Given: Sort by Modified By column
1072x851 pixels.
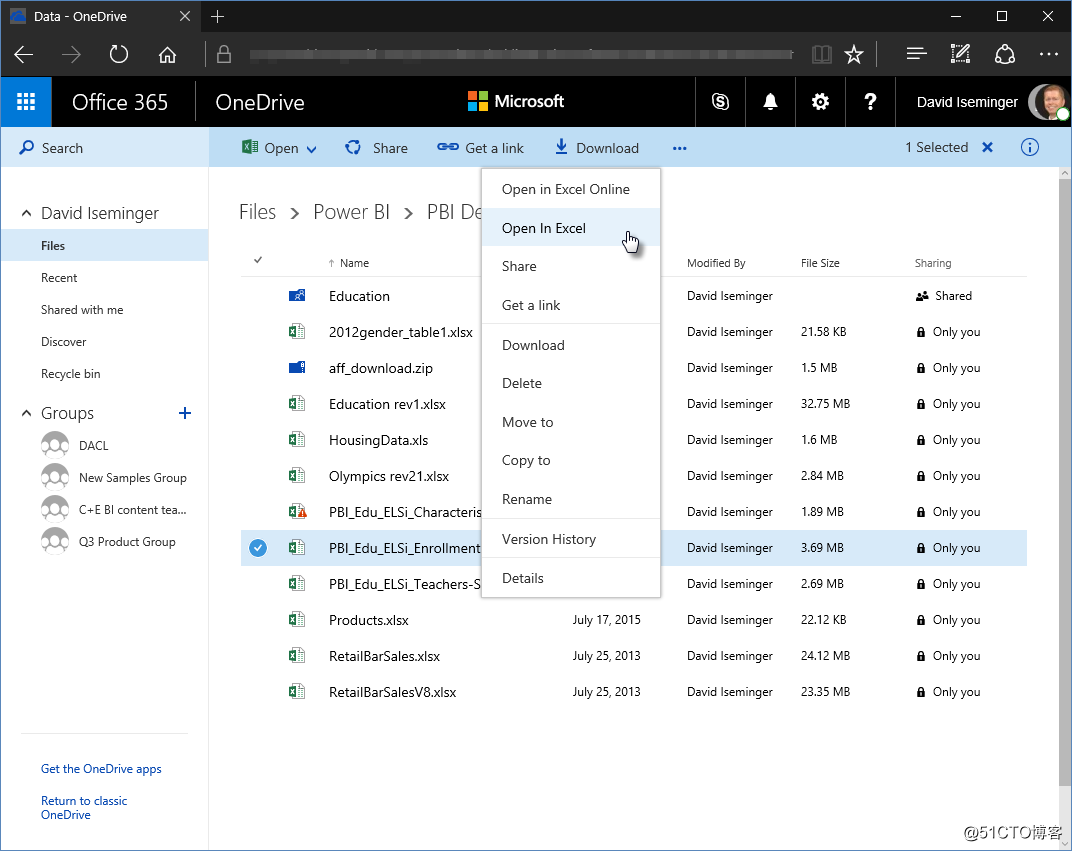Looking at the screenshot, I should click(x=716, y=263).
